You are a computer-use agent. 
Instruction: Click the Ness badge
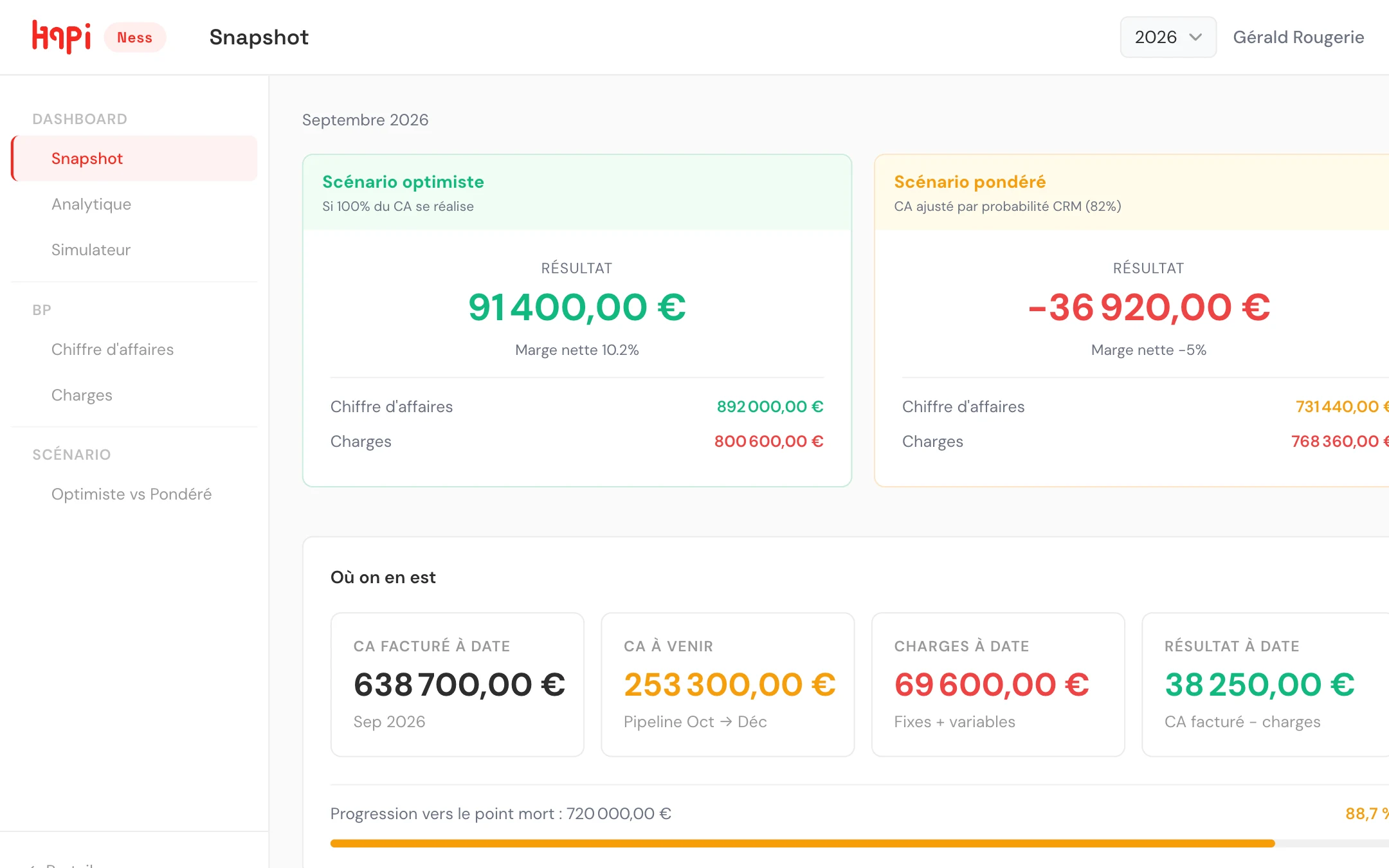135,37
